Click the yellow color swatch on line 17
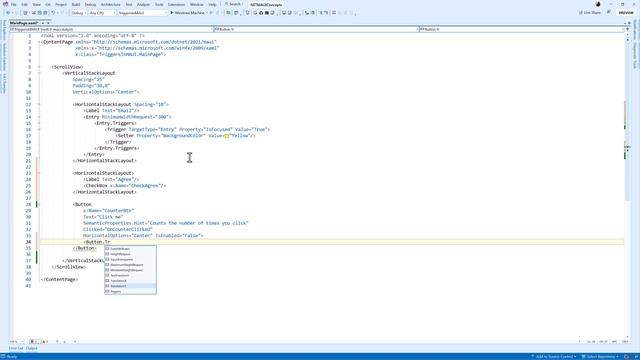 tap(227, 136)
